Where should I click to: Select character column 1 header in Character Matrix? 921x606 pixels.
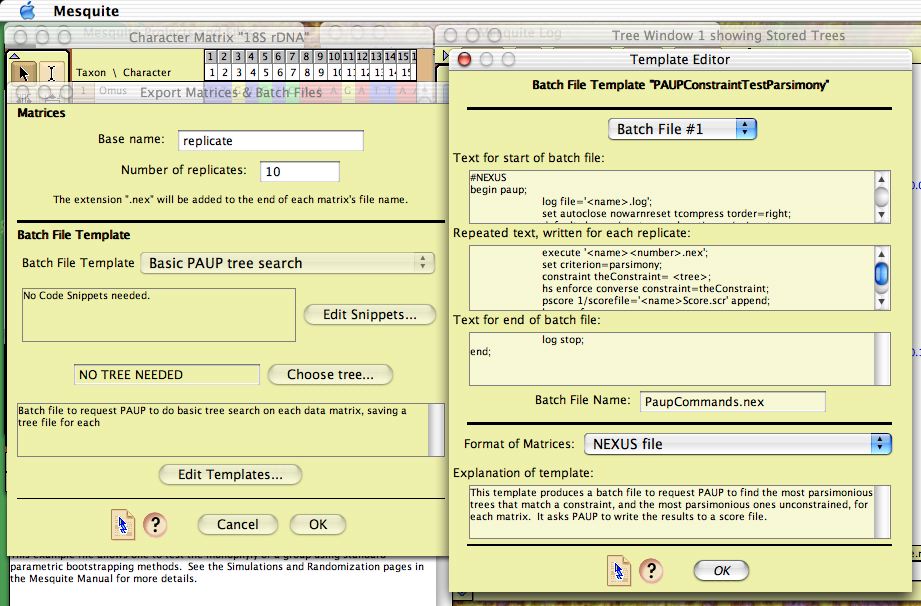(210, 57)
